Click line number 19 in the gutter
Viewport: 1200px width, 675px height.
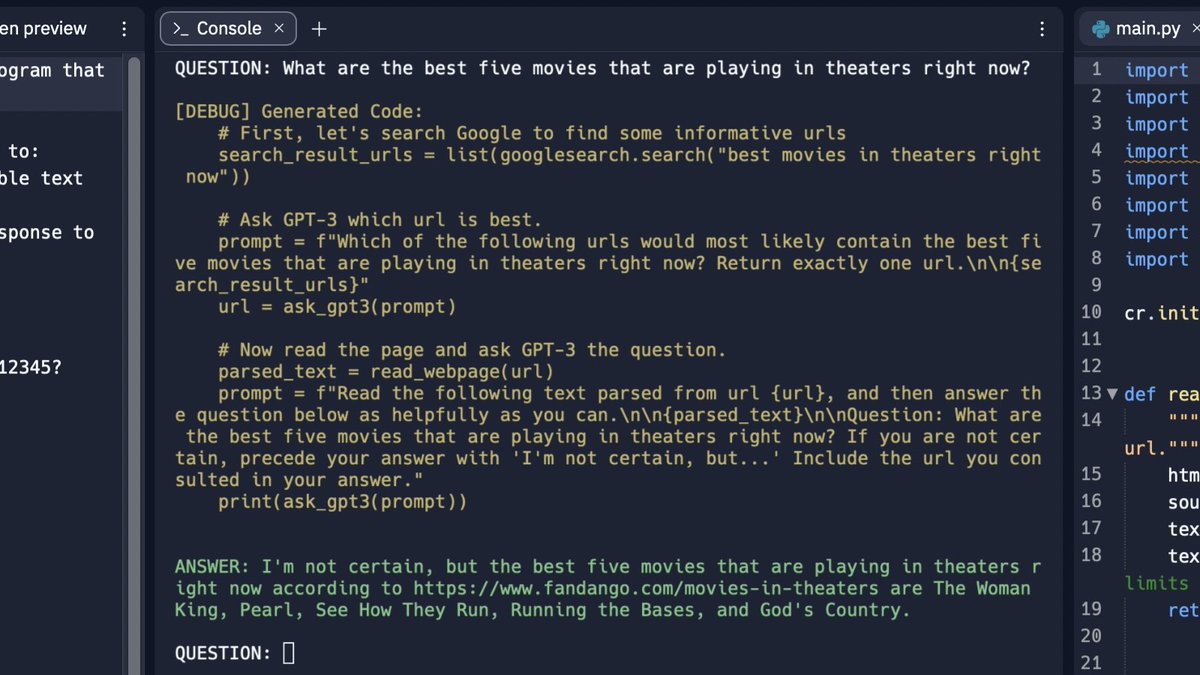tap(1092, 609)
